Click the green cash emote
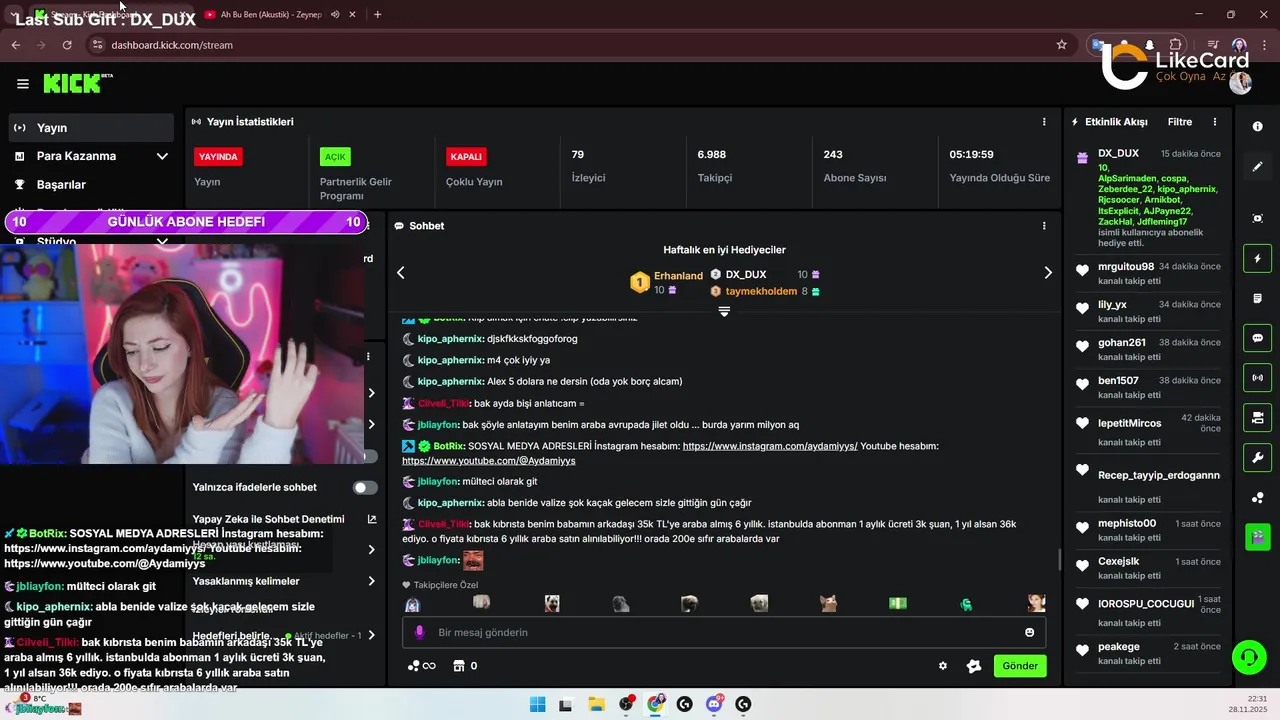Image resolution: width=1280 pixels, height=720 pixels. 898,603
